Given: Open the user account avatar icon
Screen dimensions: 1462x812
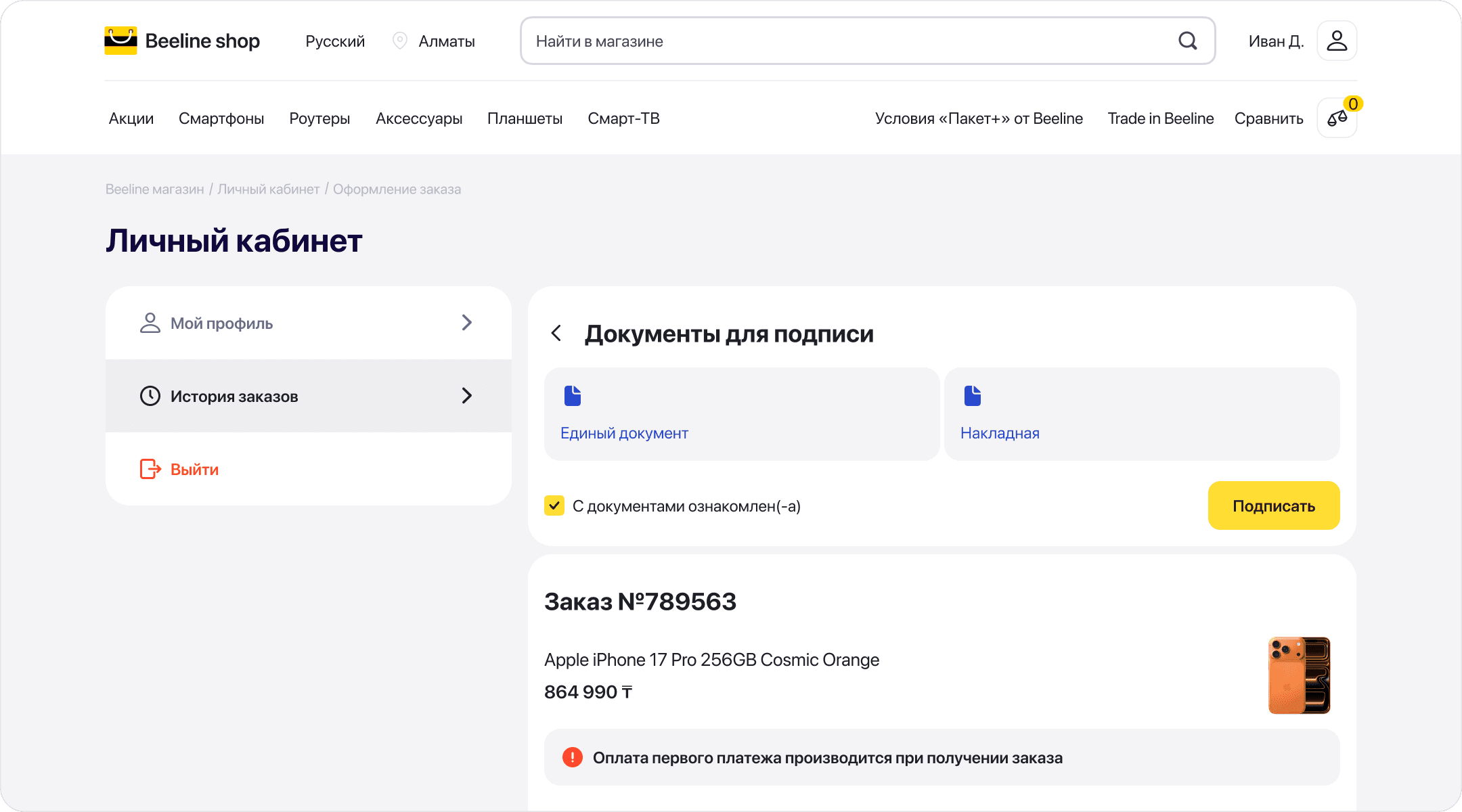Looking at the screenshot, I should 1336,41.
